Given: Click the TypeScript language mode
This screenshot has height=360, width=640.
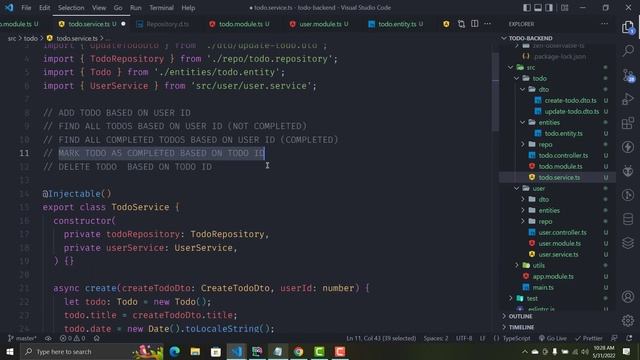Looking at the screenshot, I should pyautogui.click(x=516, y=338).
